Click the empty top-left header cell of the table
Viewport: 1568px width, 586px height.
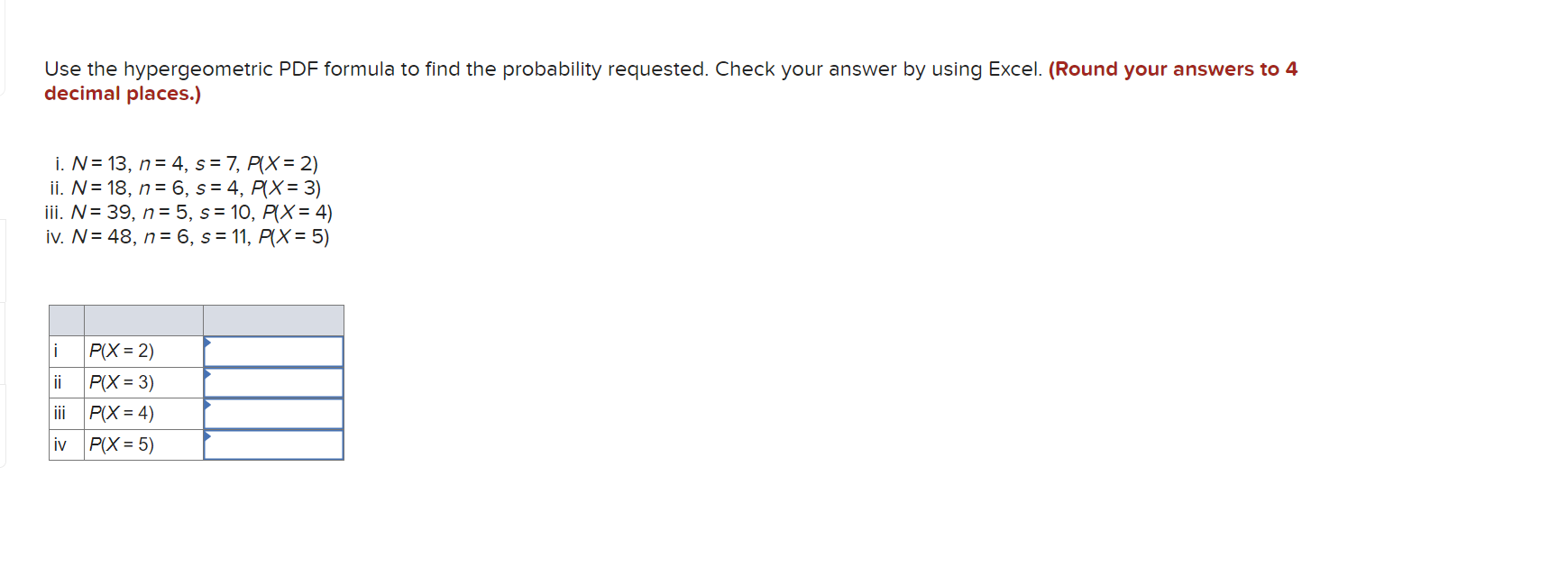tap(65, 320)
